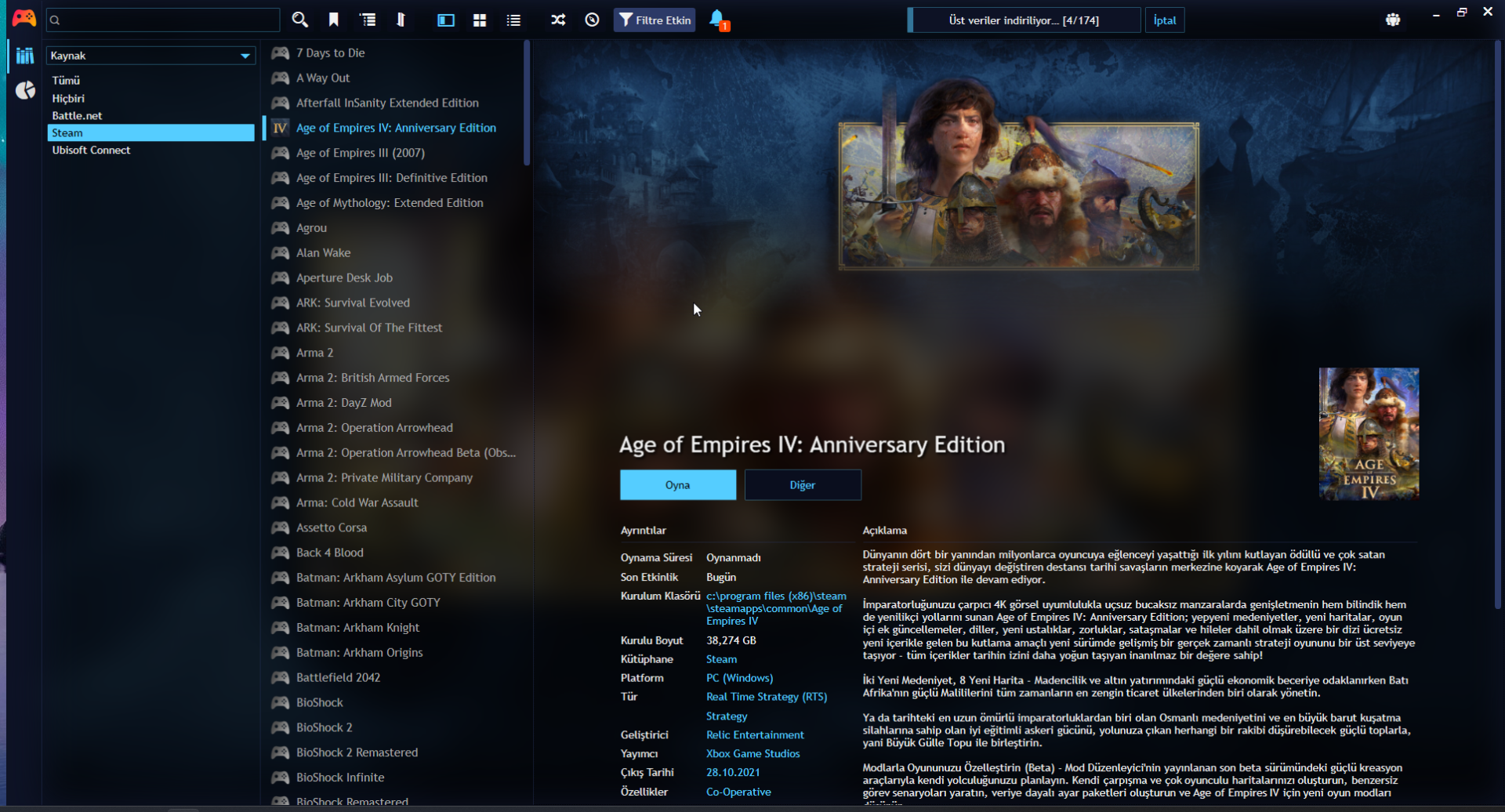
Task: Select Back 4 Blood in the list
Action: tap(396, 553)
